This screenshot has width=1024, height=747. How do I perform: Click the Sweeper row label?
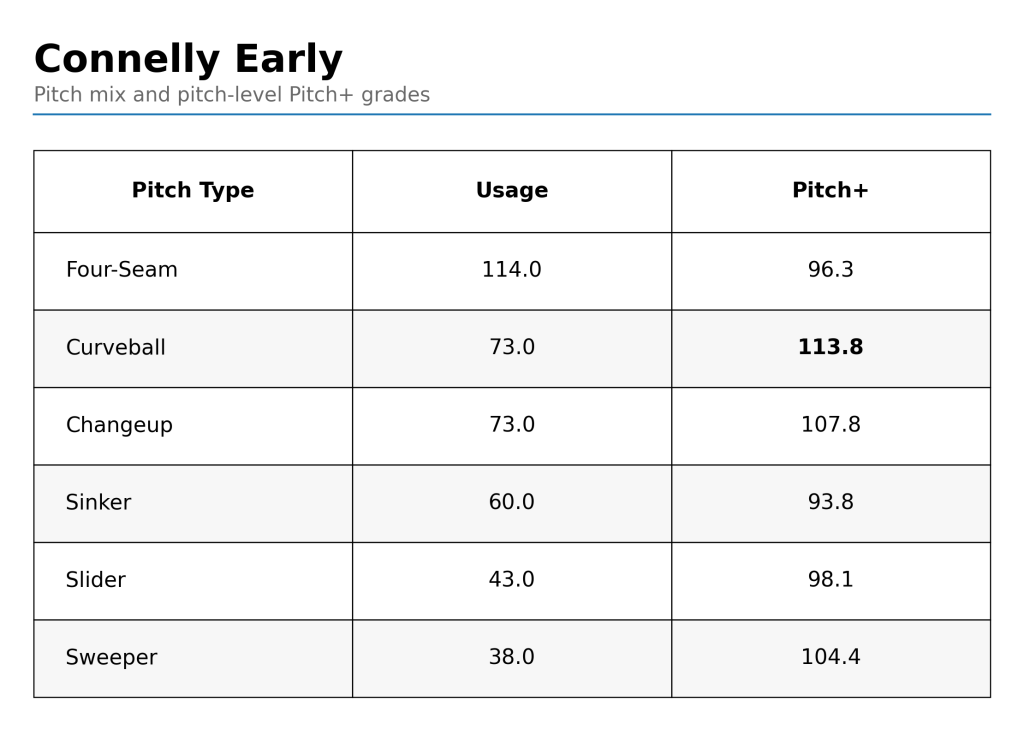[111, 659]
